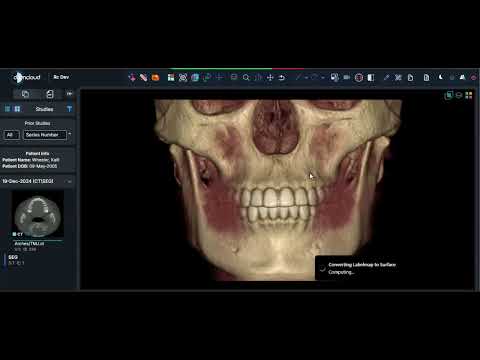The width and height of the screenshot is (480, 360).
Task: Switch studies to list view
Action: pyautogui.click(x=7, y=109)
